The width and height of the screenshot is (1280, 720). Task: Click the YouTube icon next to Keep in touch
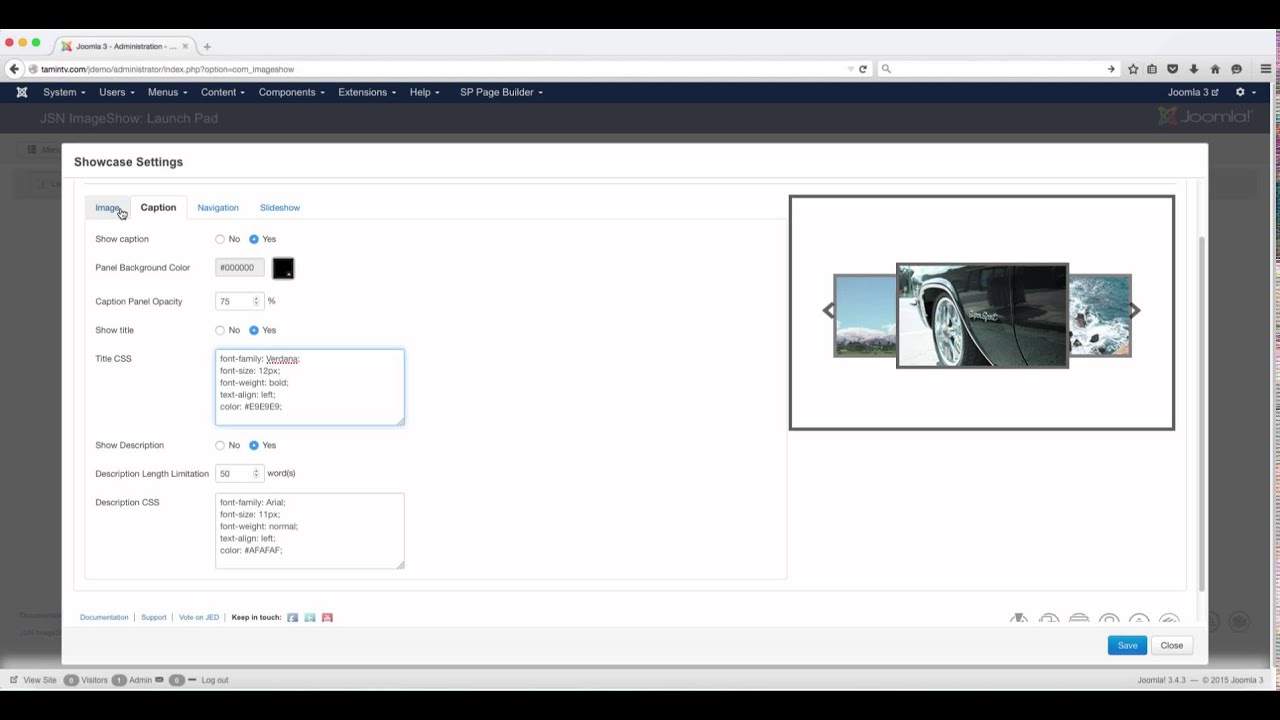327,618
